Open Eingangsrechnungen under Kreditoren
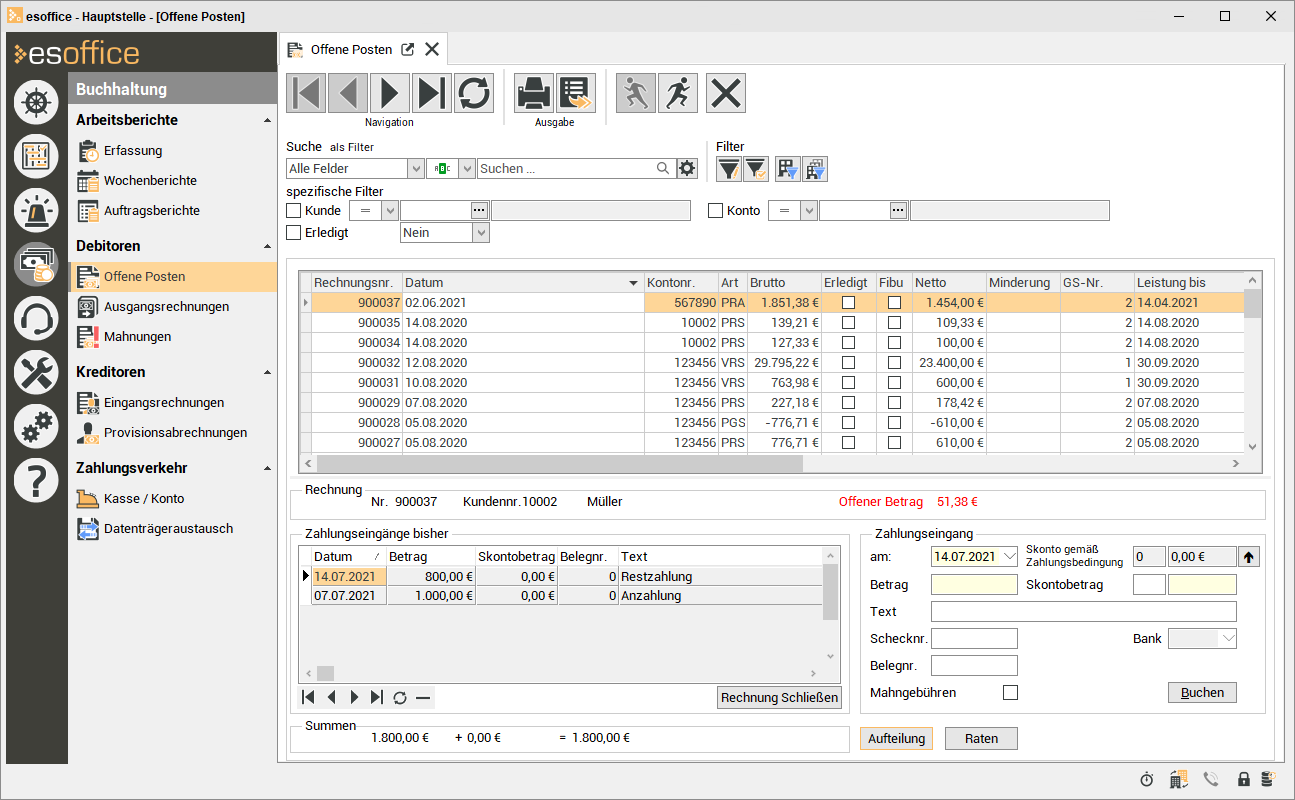The width and height of the screenshot is (1295, 800). [x=164, y=403]
